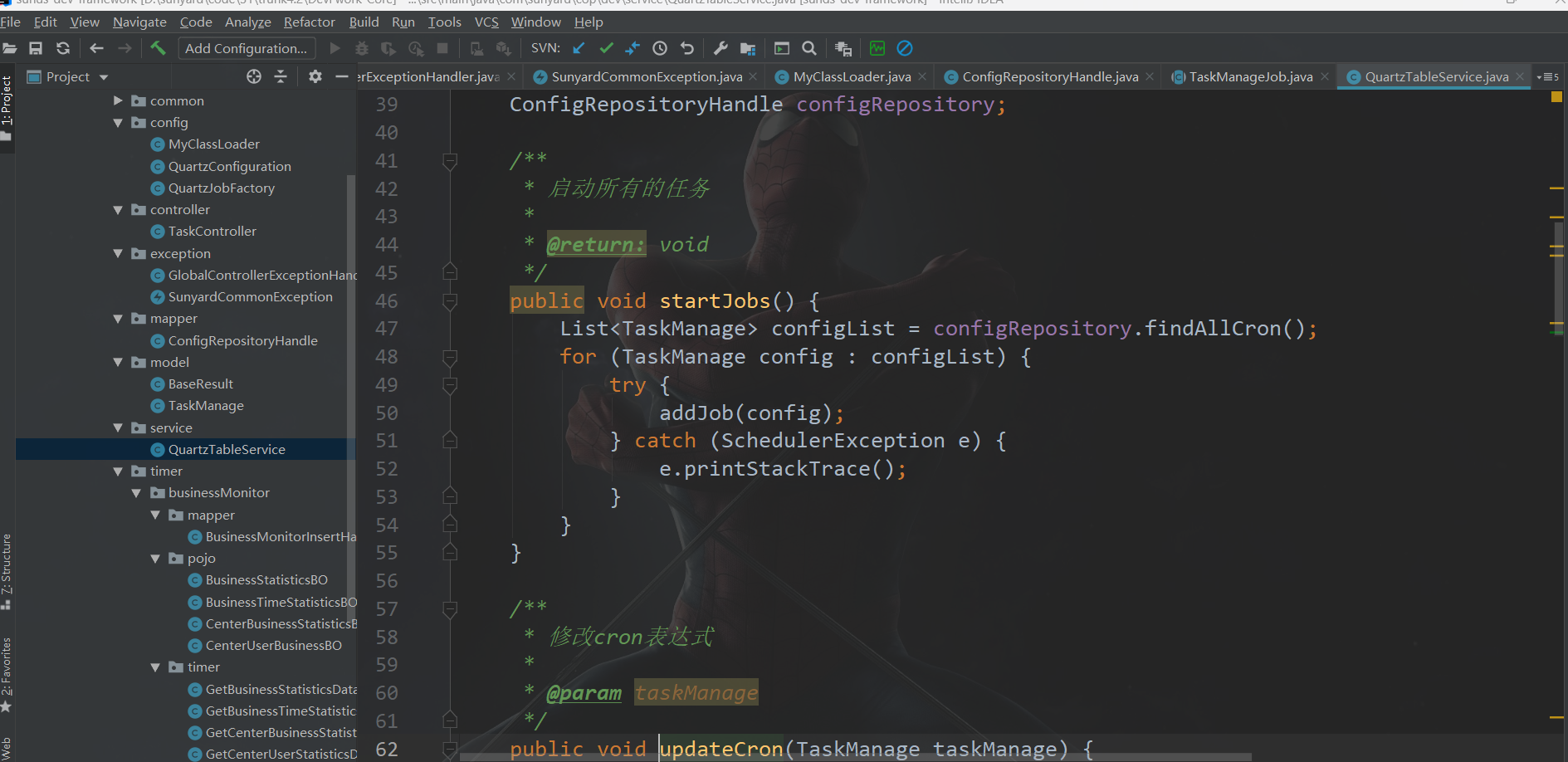
Task: Click the SVN compare with repository icon
Action: (633, 48)
